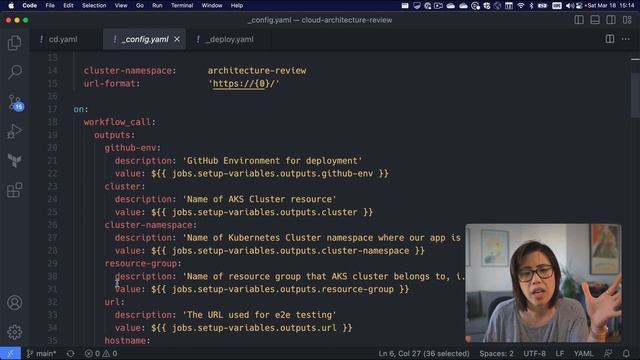Click 'architecture-review' value on line 14
Viewport: 640px width, 360px height.
click(x=257, y=71)
